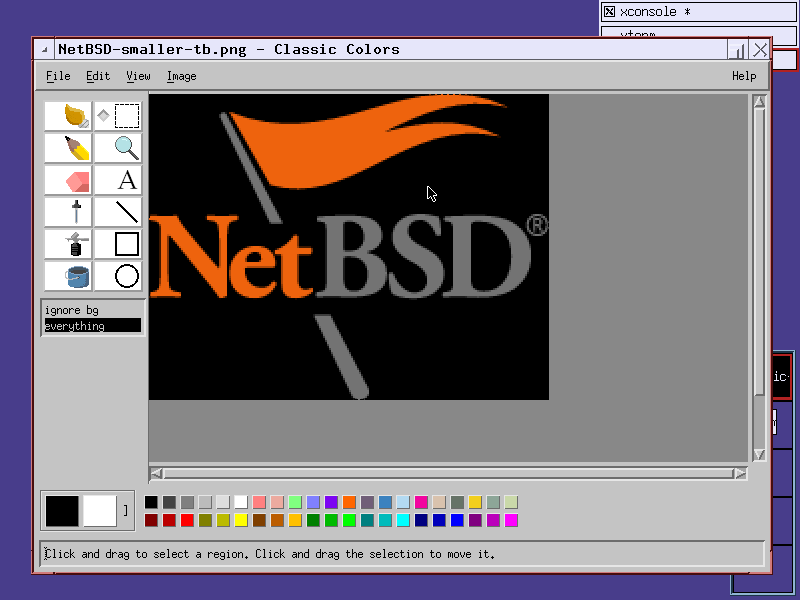Close the Classic Colors window
Screen dimensions: 800x600
[760, 49]
